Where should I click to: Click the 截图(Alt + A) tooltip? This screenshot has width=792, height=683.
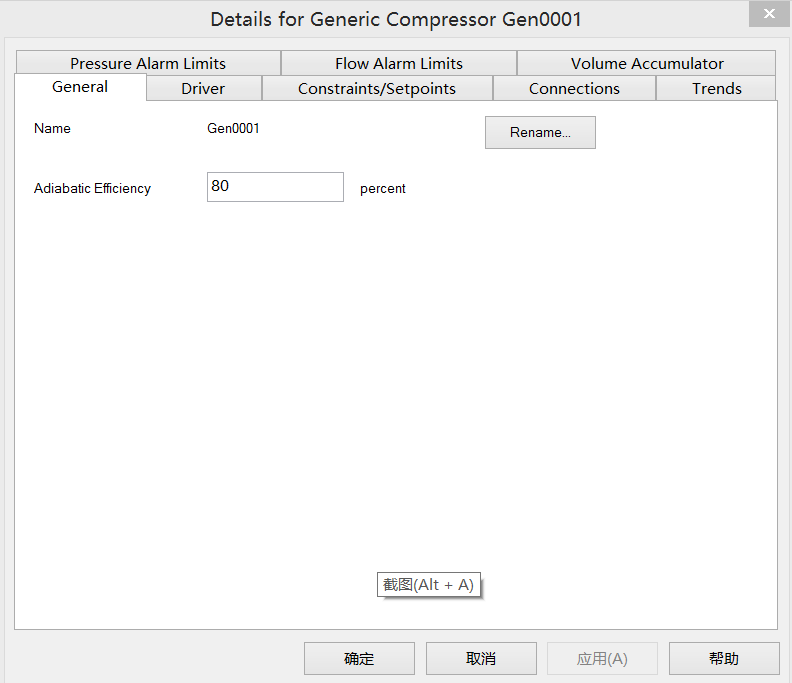pyautogui.click(x=429, y=585)
